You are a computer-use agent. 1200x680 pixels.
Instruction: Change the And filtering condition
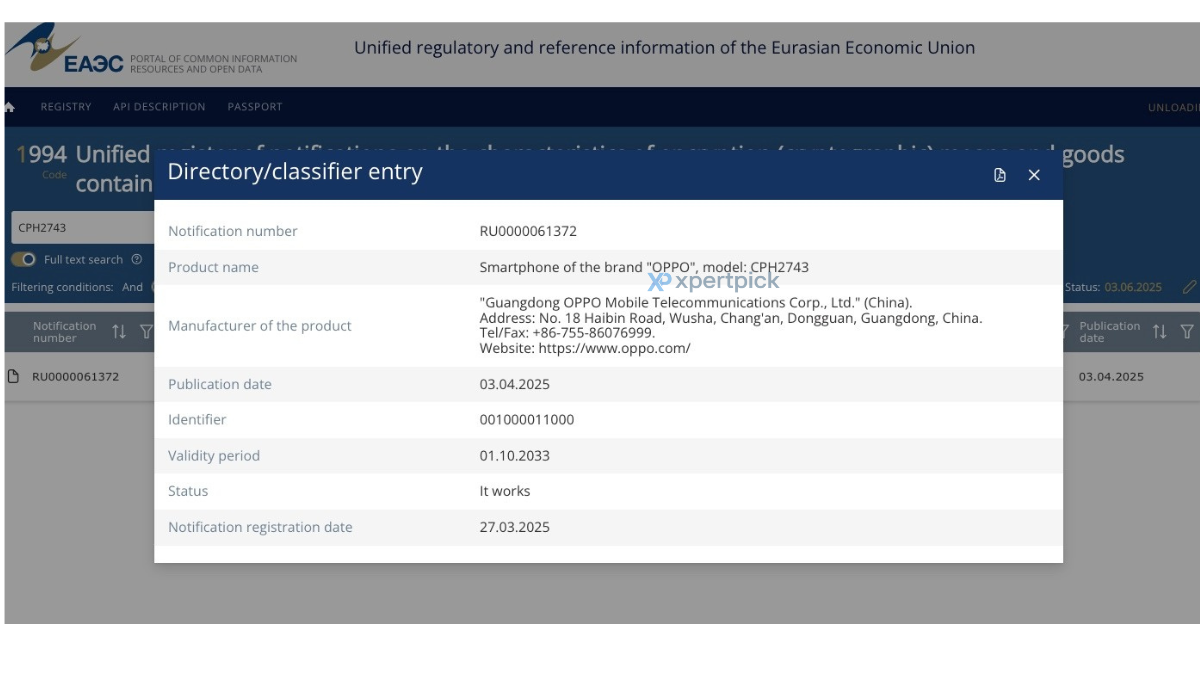133,287
